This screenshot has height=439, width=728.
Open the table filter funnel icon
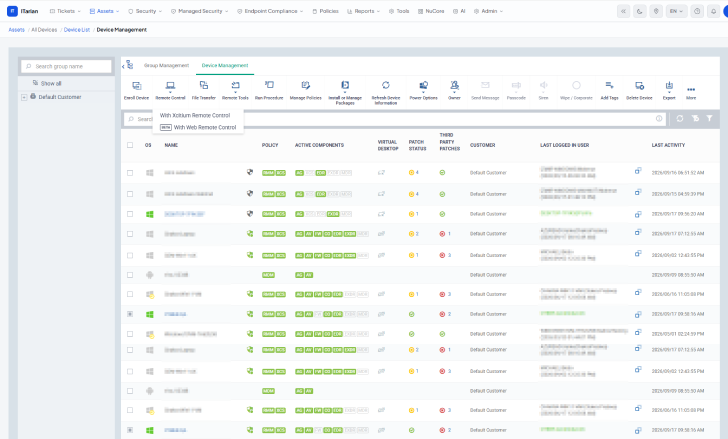coord(709,119)
